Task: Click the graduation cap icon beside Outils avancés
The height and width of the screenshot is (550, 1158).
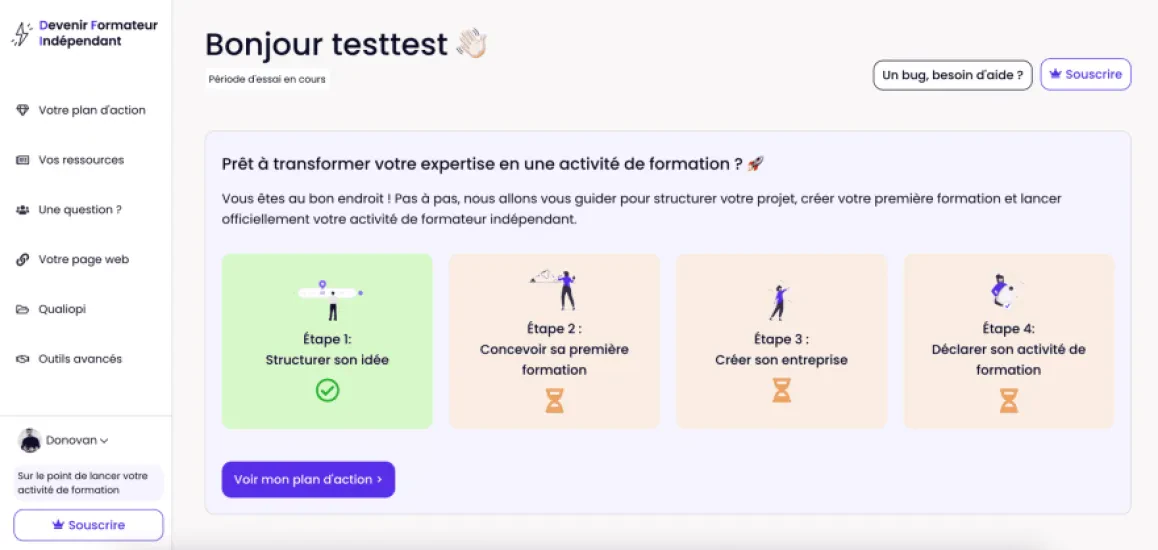Action: pyautogui.click(x=22, y=360)
